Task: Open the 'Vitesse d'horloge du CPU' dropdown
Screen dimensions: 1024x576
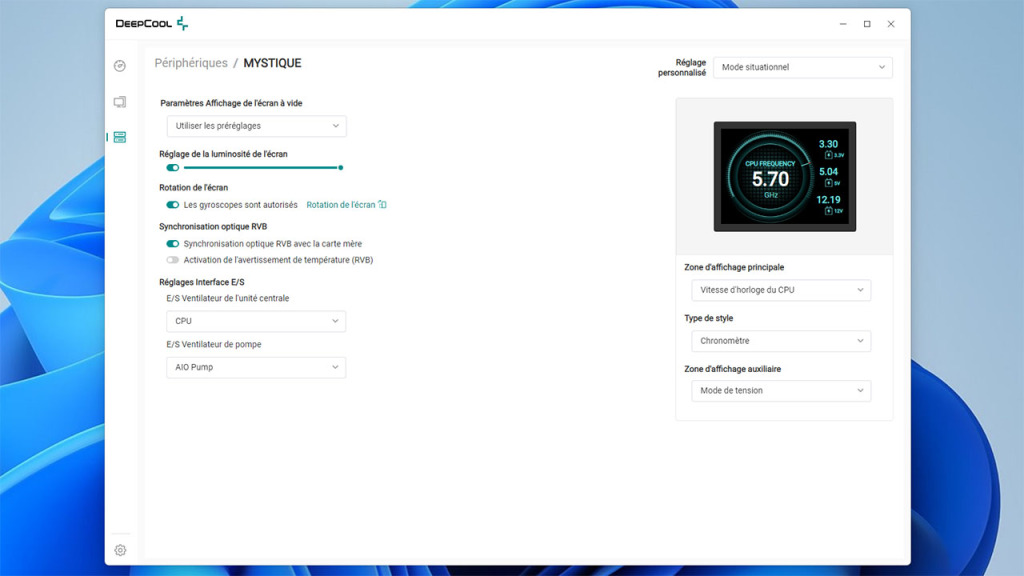Action: click(x=780, y=290)
